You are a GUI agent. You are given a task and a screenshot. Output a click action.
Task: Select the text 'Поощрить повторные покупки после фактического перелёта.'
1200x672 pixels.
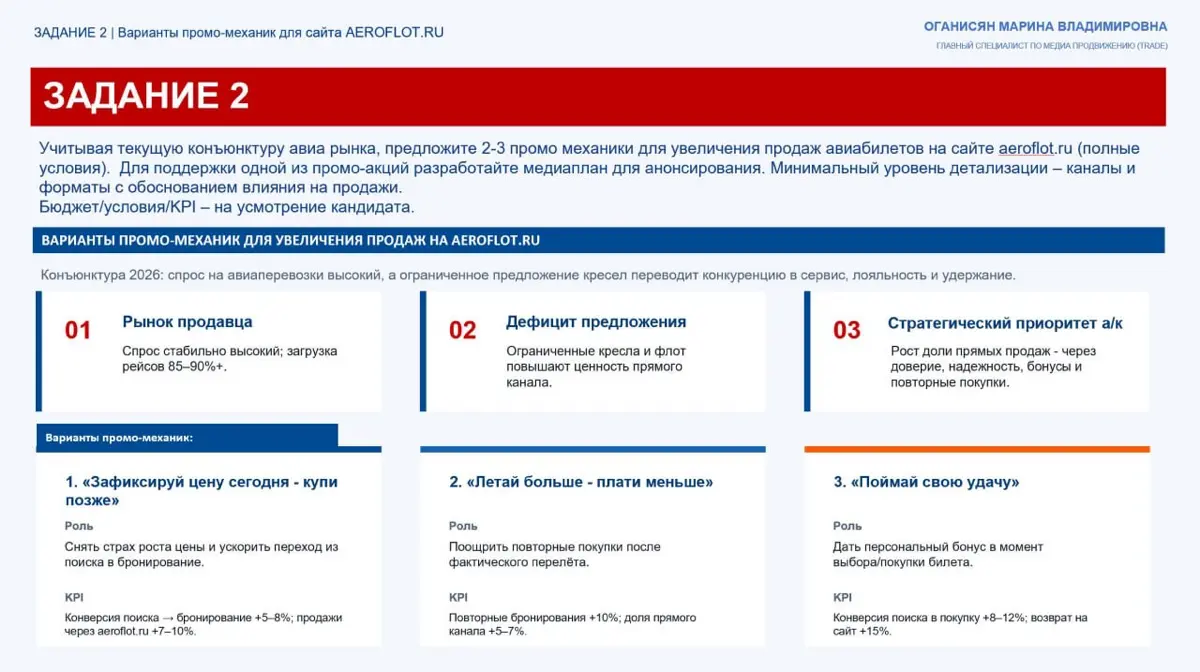[x=555, y=554]
